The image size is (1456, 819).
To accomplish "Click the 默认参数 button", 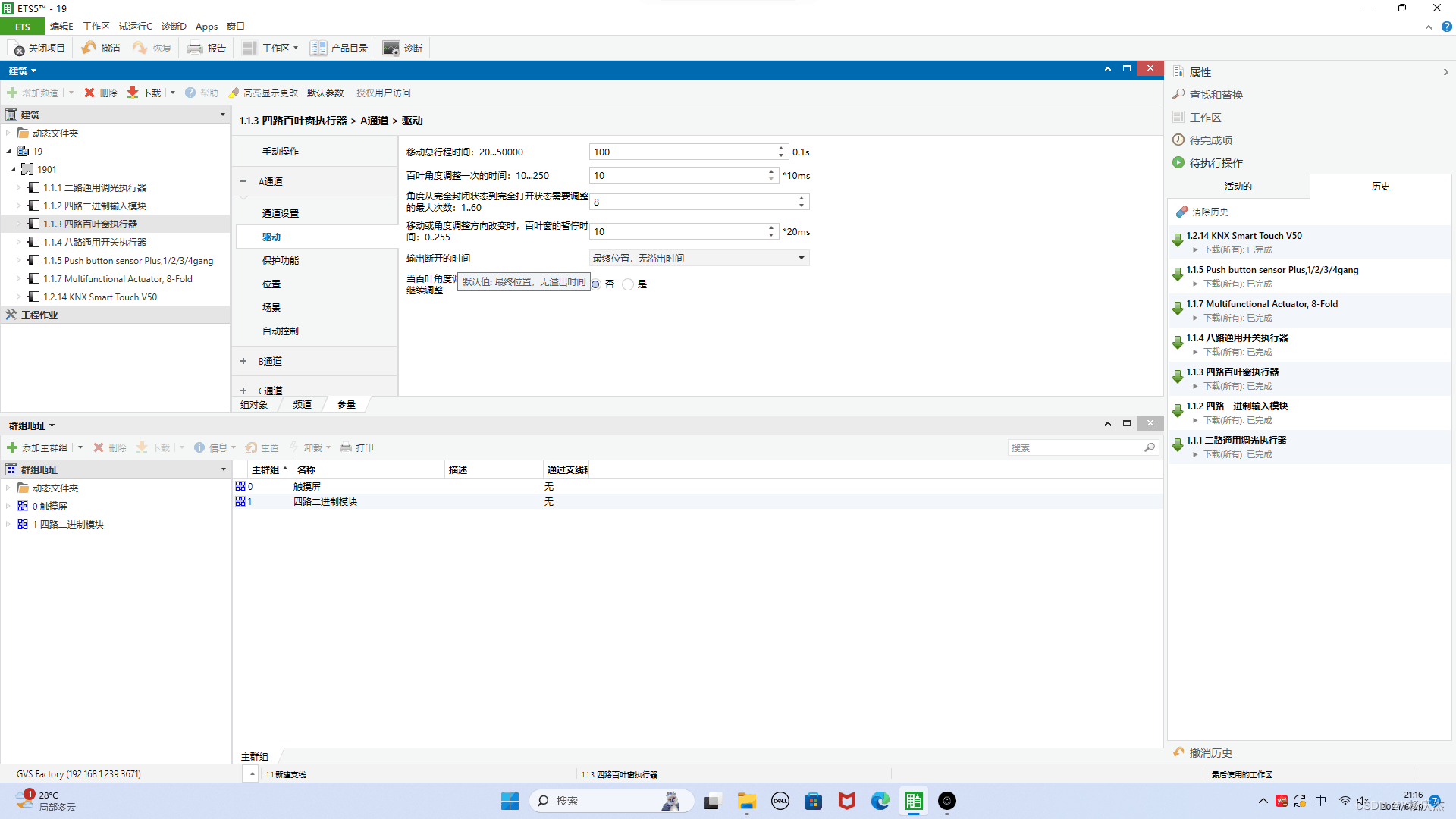I will coord(325,93).
